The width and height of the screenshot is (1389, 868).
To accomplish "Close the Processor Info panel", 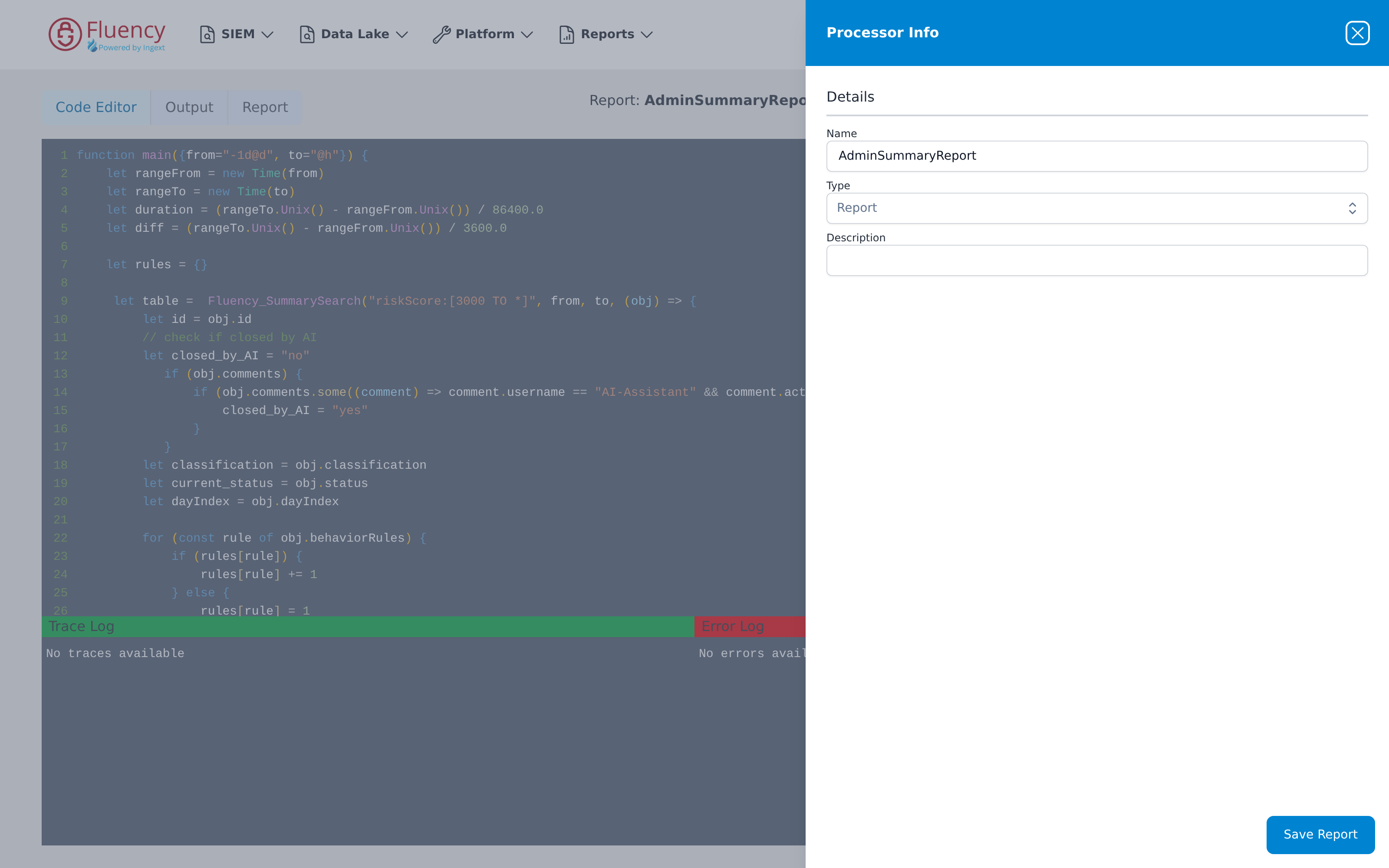I will (x=1357, y=33).
